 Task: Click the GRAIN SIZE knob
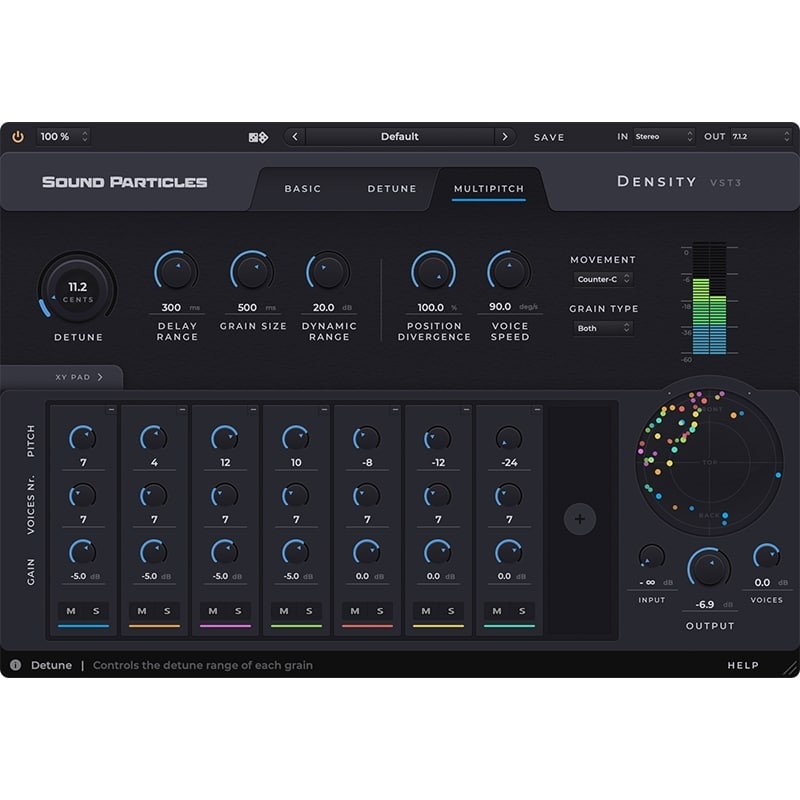pyautogui.click(x=252, y=271)
